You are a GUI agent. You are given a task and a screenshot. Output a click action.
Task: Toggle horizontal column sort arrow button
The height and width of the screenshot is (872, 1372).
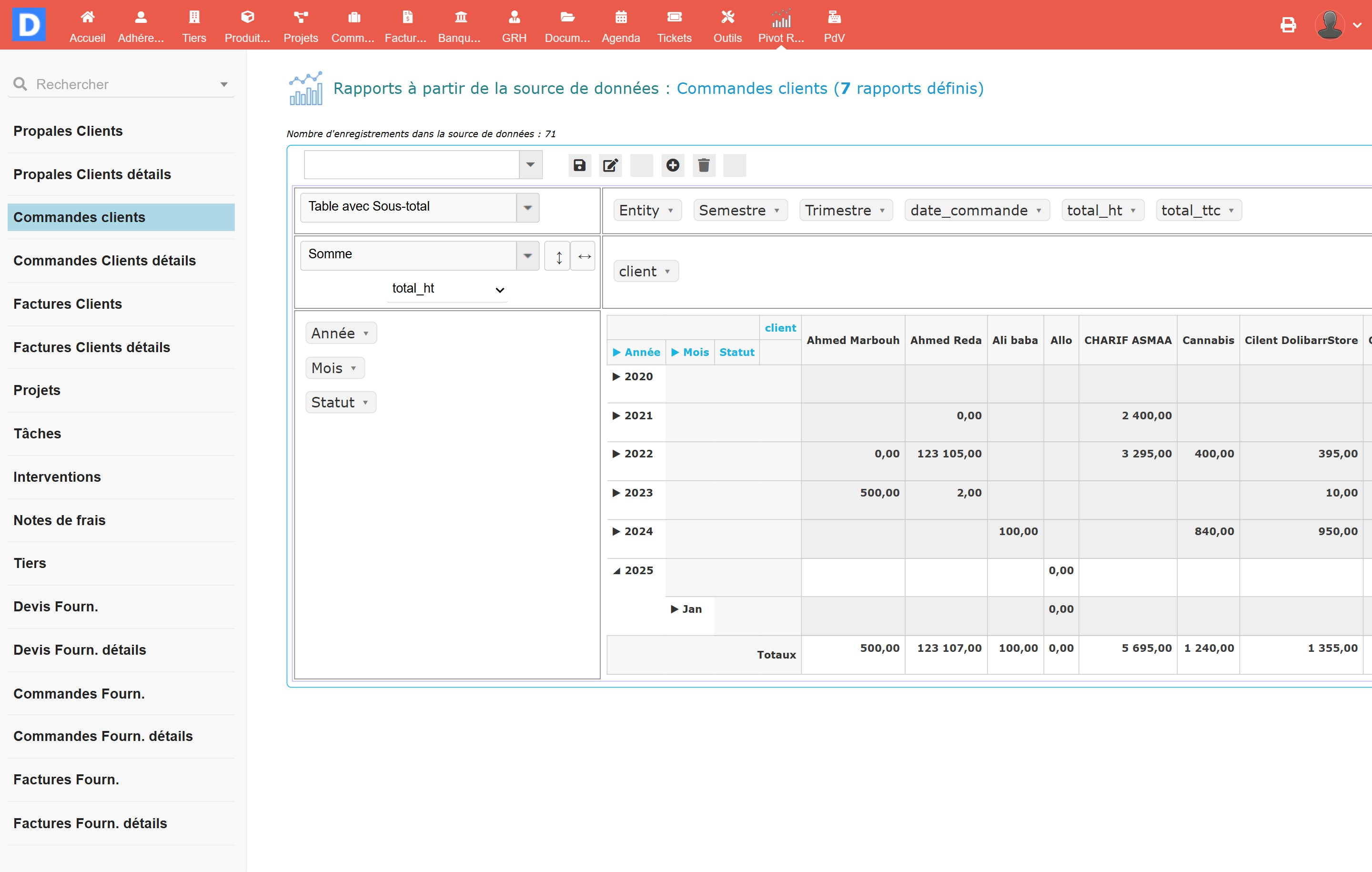pyautogui.click(x=584, y=256)
